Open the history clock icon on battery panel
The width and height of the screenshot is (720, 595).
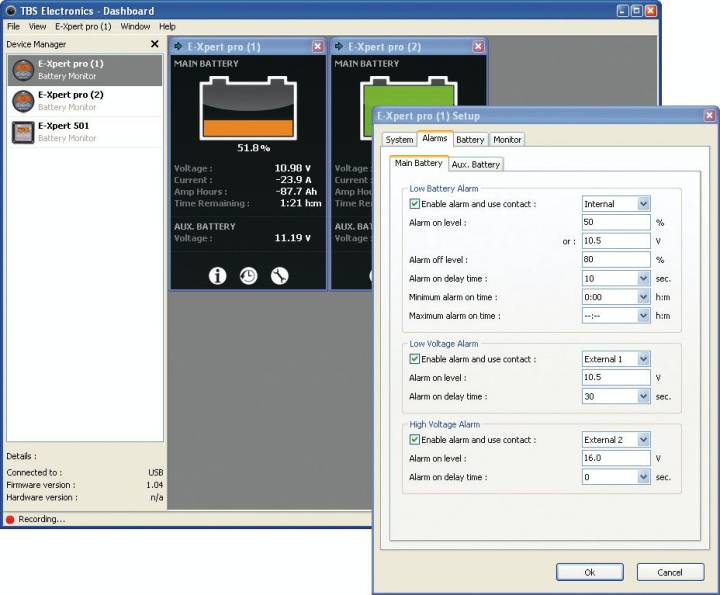pos(248,276)
